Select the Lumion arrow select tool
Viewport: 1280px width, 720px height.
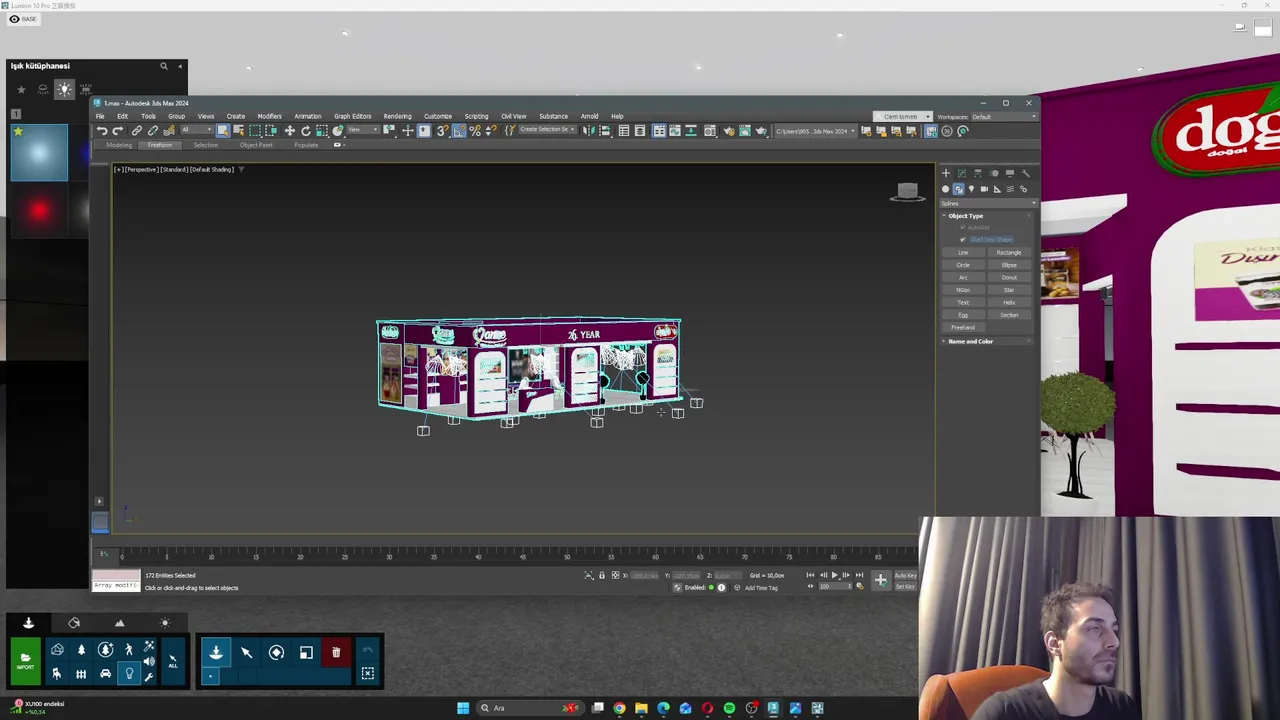click(x=246, y=652)
